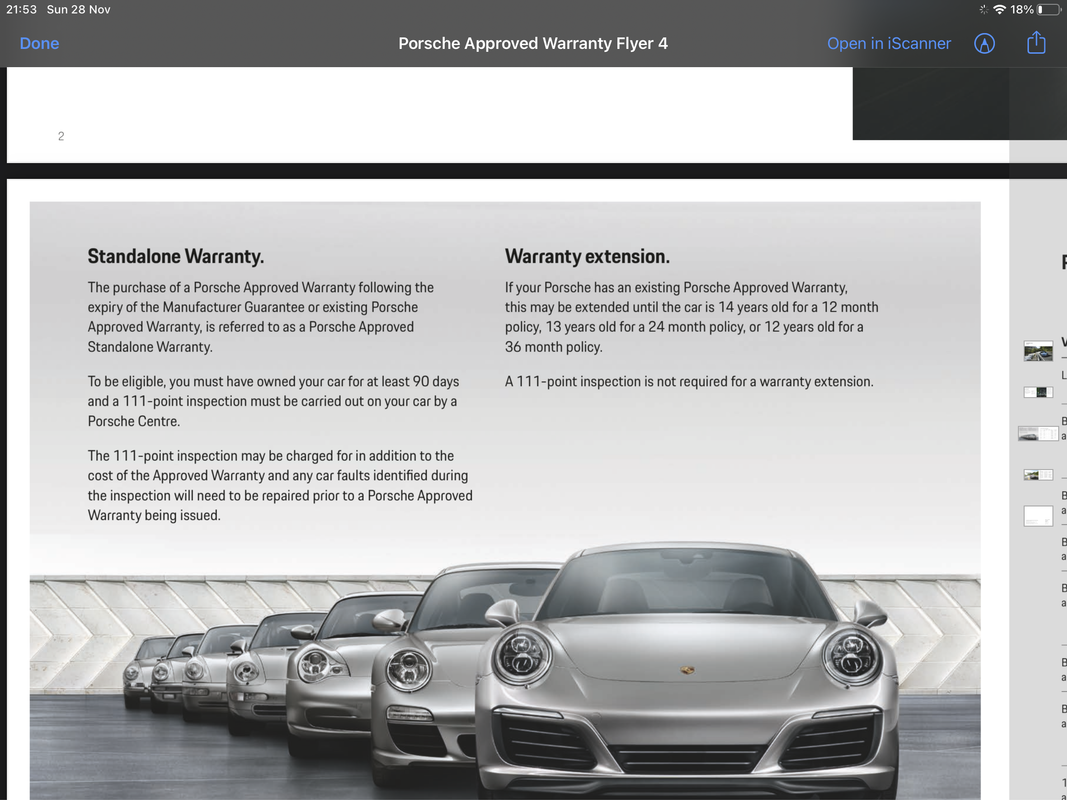
Task: Tap the battery indicator icon
Action: click(x=1049, y=10)
